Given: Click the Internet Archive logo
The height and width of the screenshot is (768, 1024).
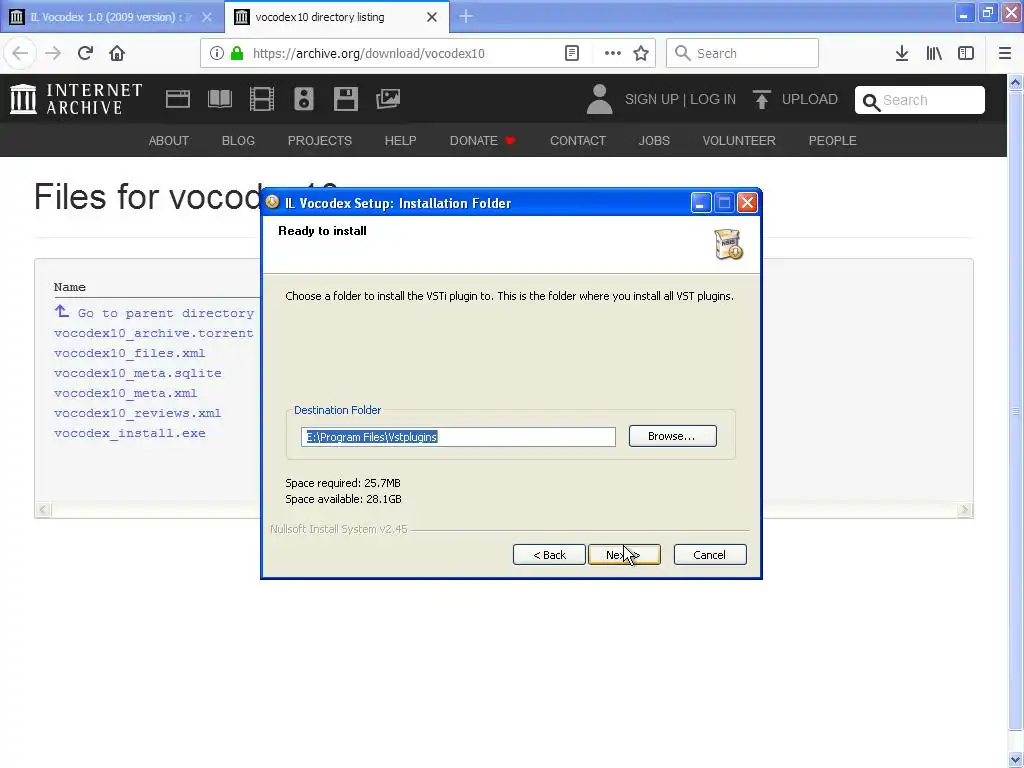Looking at the screenshot, I should tap(76, 99).
